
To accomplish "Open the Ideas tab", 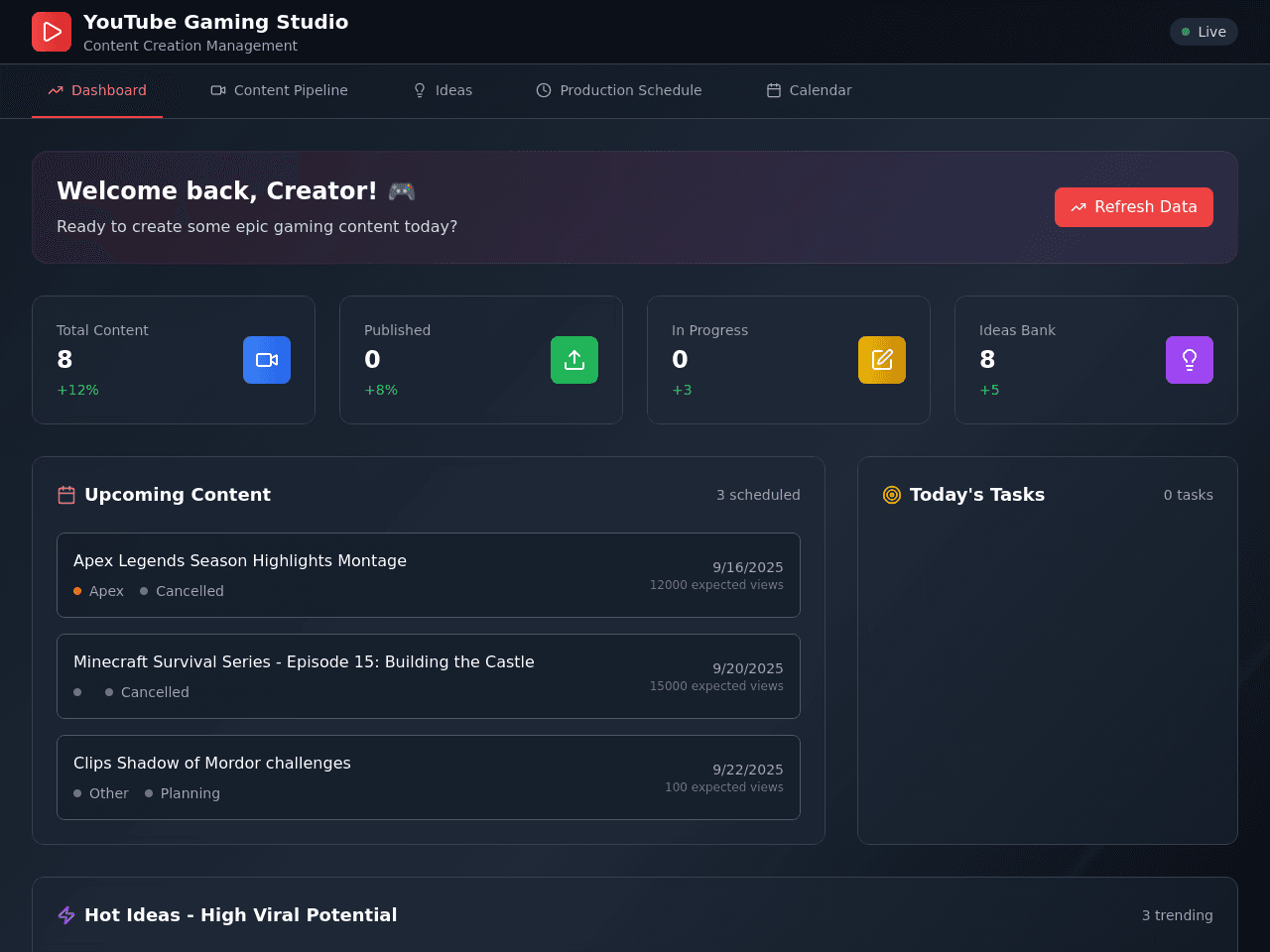I will (443, 90).
